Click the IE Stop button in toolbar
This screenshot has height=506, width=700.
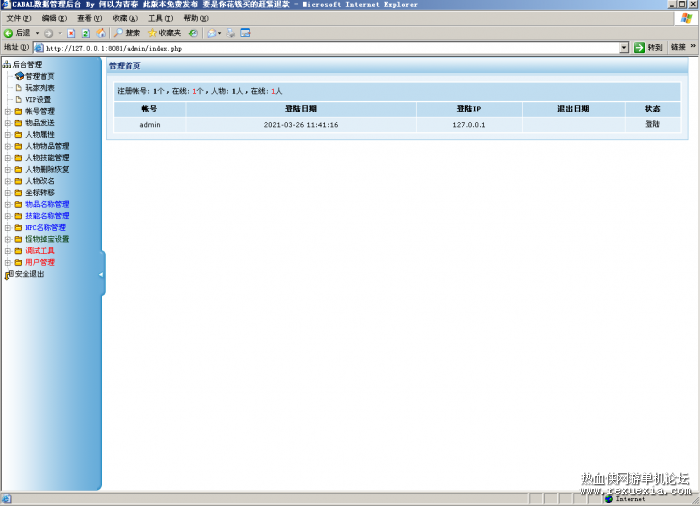pyautogui.click(x=71, y=33)
